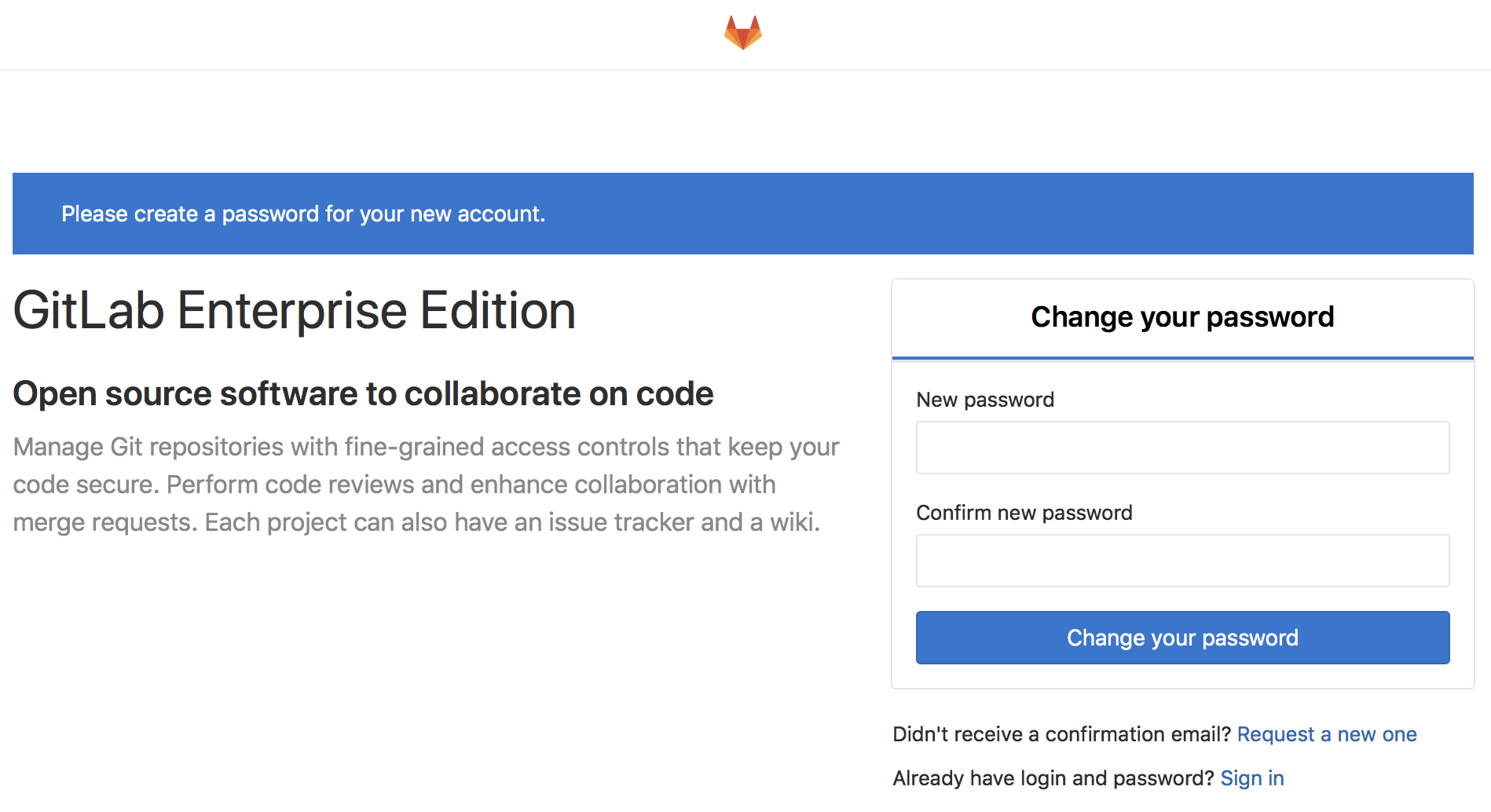
Task: Click the New password input field
Action: pyautogui.click(x=1181, y=447)
